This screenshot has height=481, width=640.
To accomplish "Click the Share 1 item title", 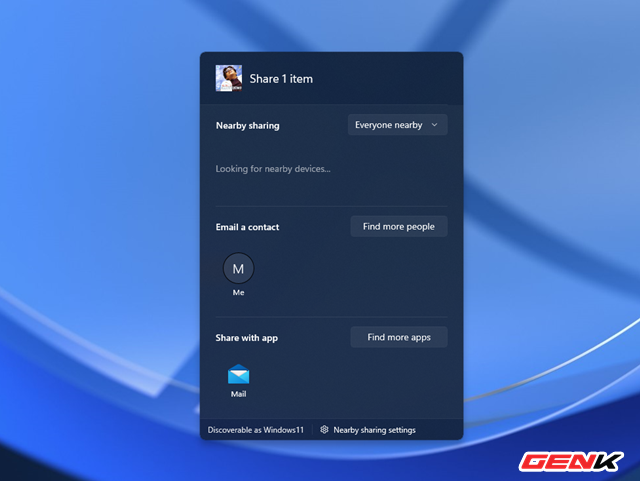I will (x=281, y=79).
